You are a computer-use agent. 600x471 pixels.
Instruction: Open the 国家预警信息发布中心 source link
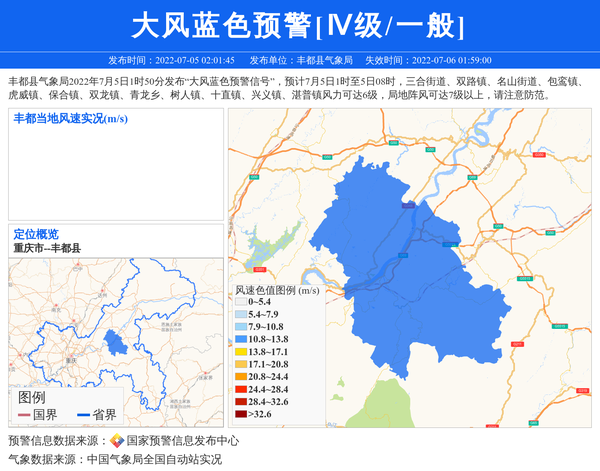182,441
